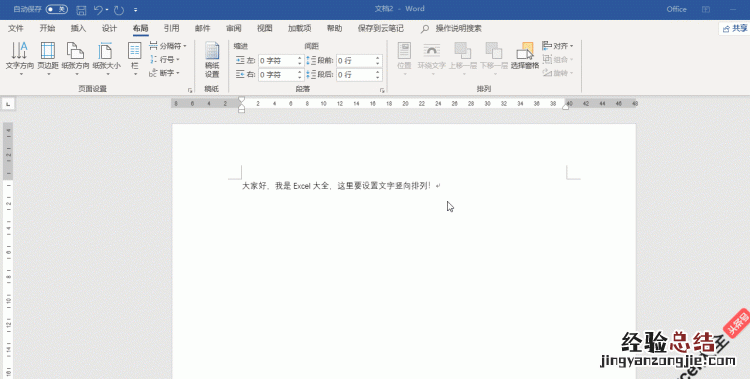Switch to the 设计 design tab
This screenshot has height=379, width=750.
109,28
